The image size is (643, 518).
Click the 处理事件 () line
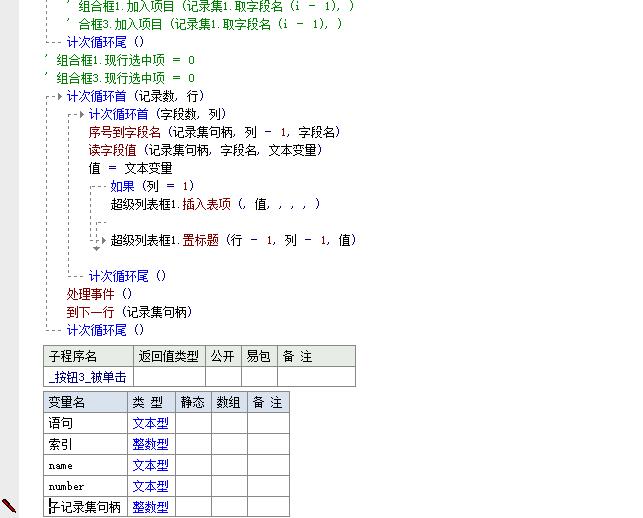(99, 294)
